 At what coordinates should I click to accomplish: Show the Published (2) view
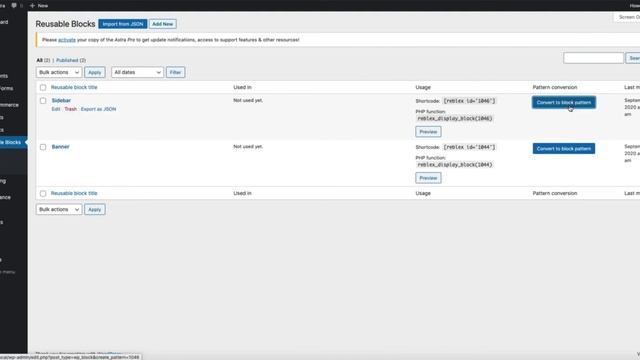click(x=71, y=60)
